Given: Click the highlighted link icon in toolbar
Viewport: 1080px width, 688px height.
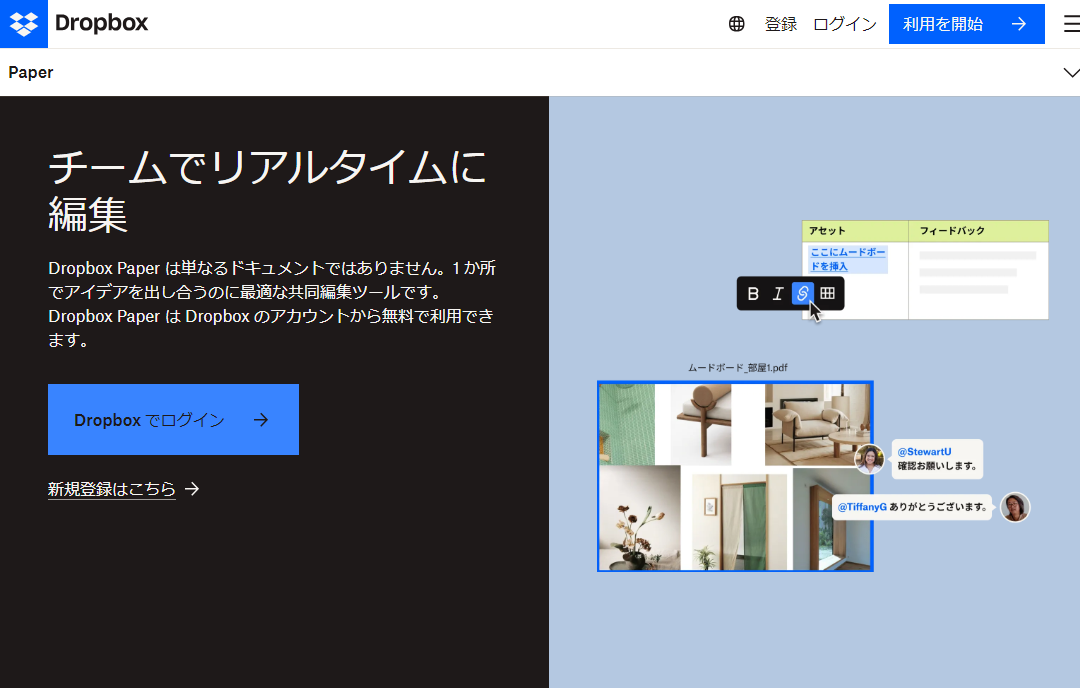Looking at the screenshot, I should [802, 293].
